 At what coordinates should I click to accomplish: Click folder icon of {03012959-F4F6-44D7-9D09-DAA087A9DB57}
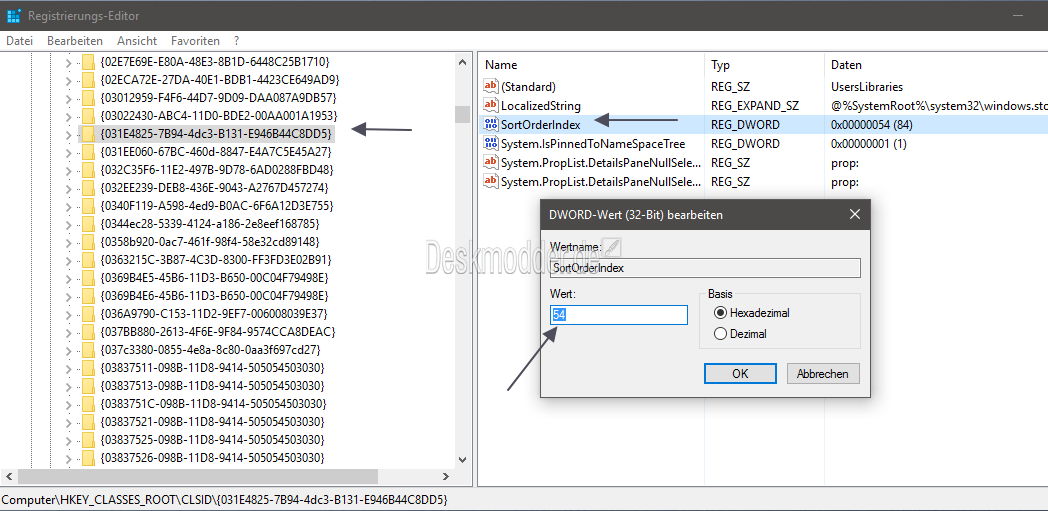point(88,98)
